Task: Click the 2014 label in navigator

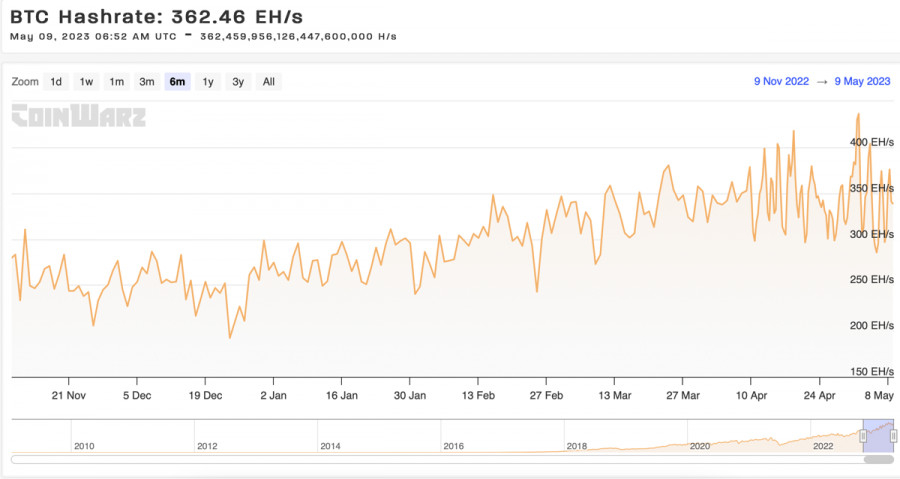Action: pyautogui.click(x=330, y=446)
